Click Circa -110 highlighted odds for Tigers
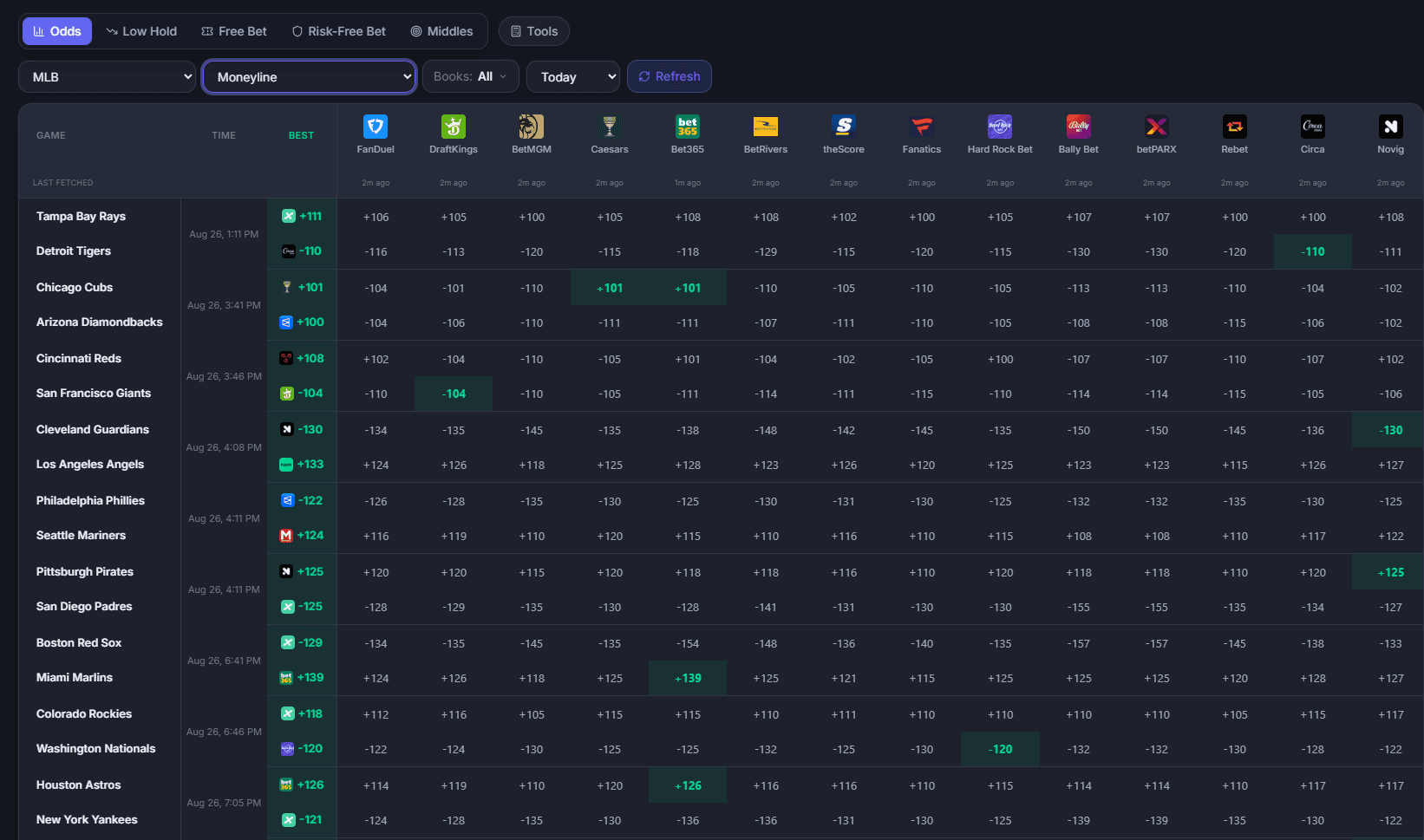 point(1313,251)
